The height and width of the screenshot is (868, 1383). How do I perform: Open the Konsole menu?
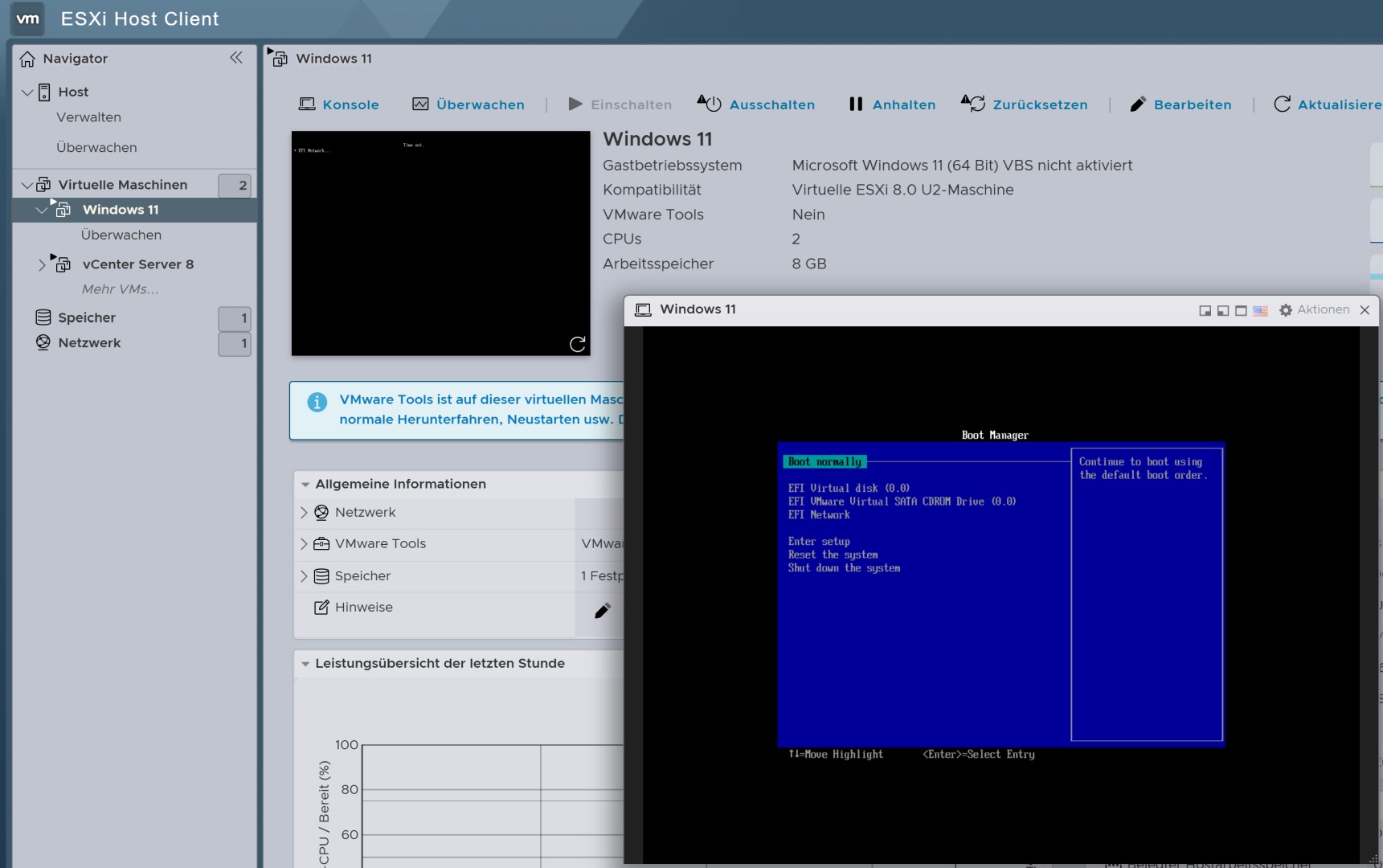(350, 104)
